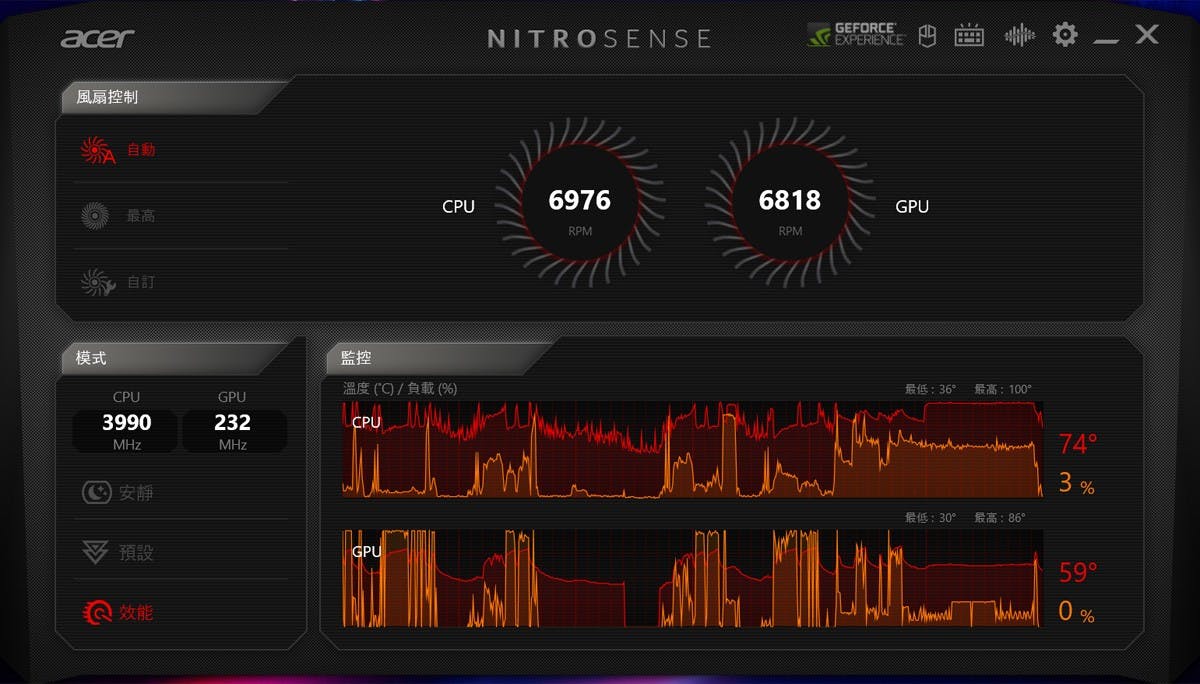Viewport: 1200px width, 684px height.
Task: Click the 模式 panel header
Action: tap(92, 358)
